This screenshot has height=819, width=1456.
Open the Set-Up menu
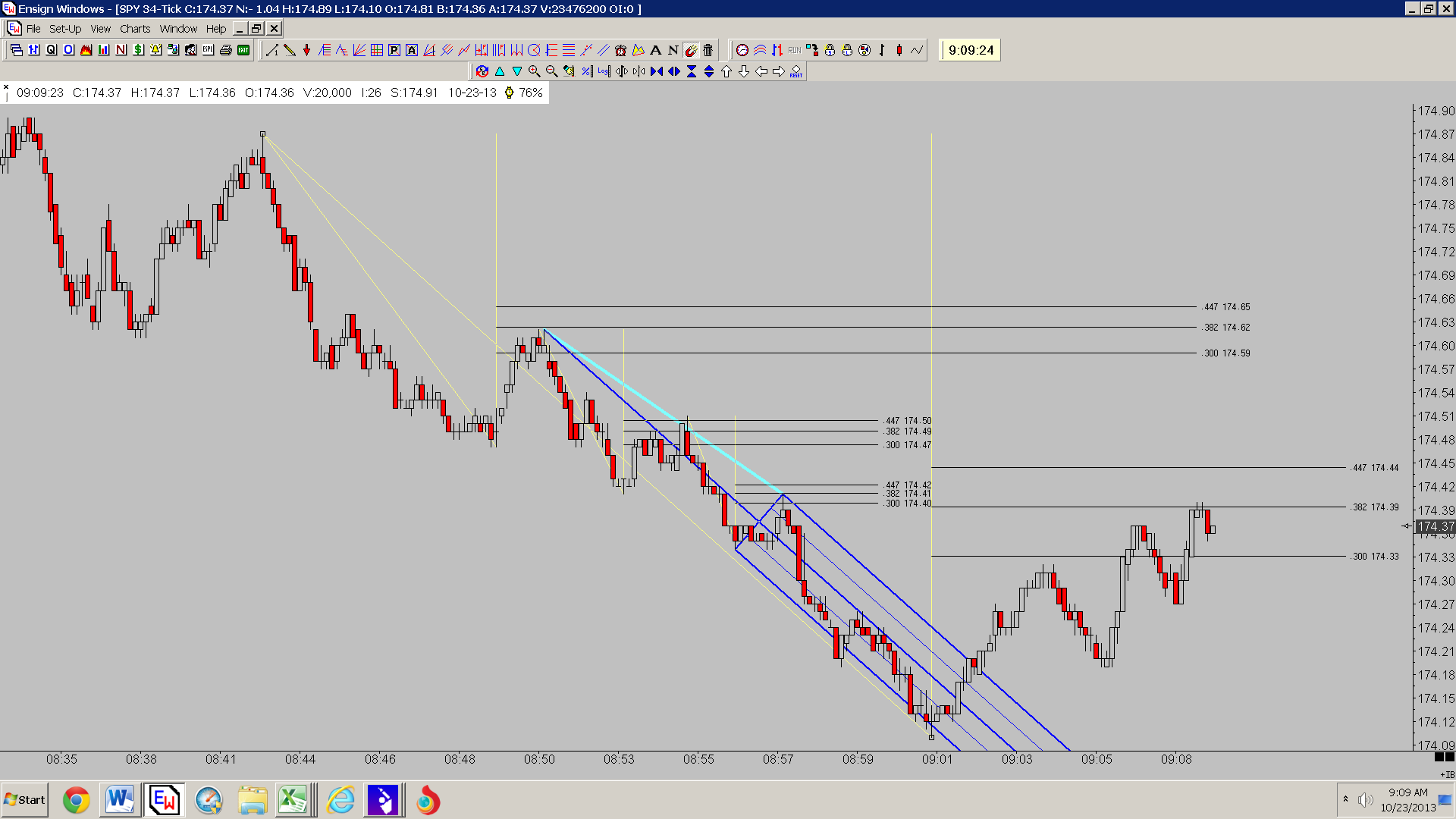click(65, 29)
